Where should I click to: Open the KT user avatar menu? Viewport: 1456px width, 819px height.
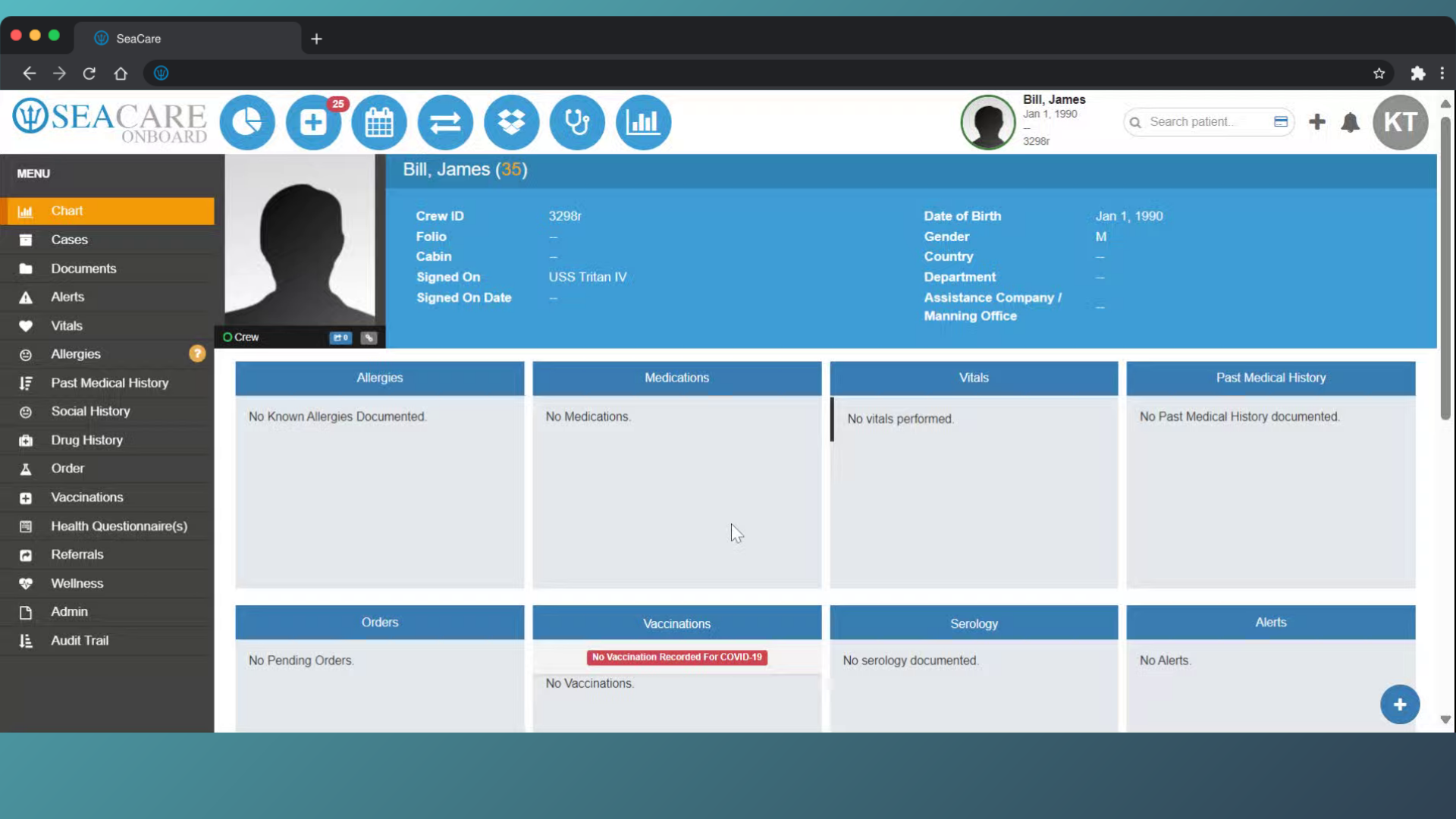point(1400,122)
